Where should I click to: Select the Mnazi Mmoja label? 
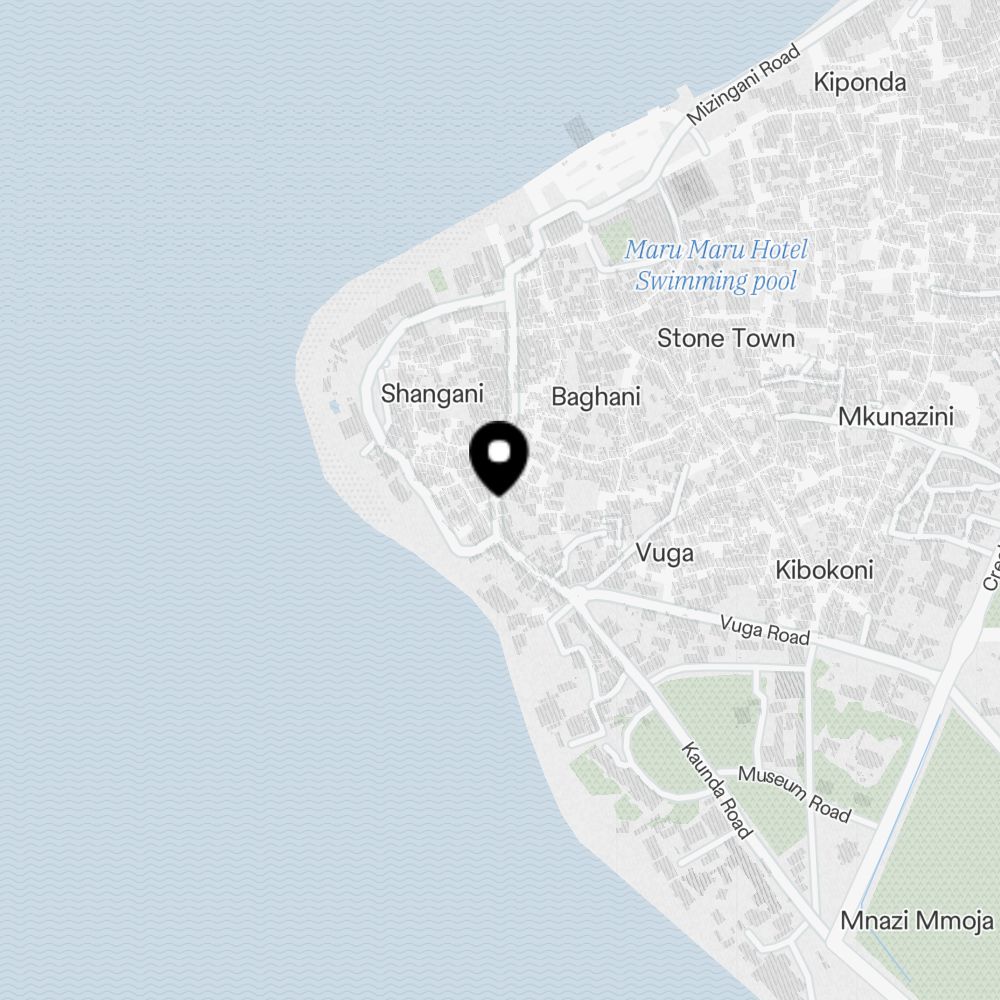click(916, 921)
